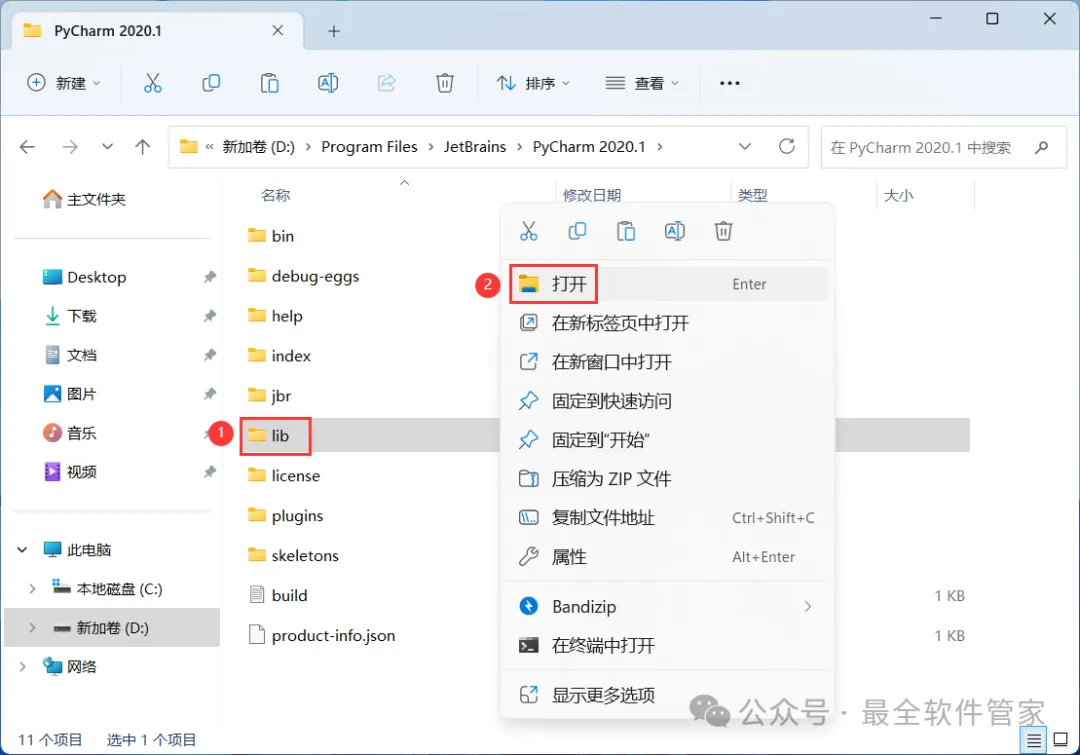
Task: Expand the 新加卷 (D:) tree node
Action: (32, 628)
